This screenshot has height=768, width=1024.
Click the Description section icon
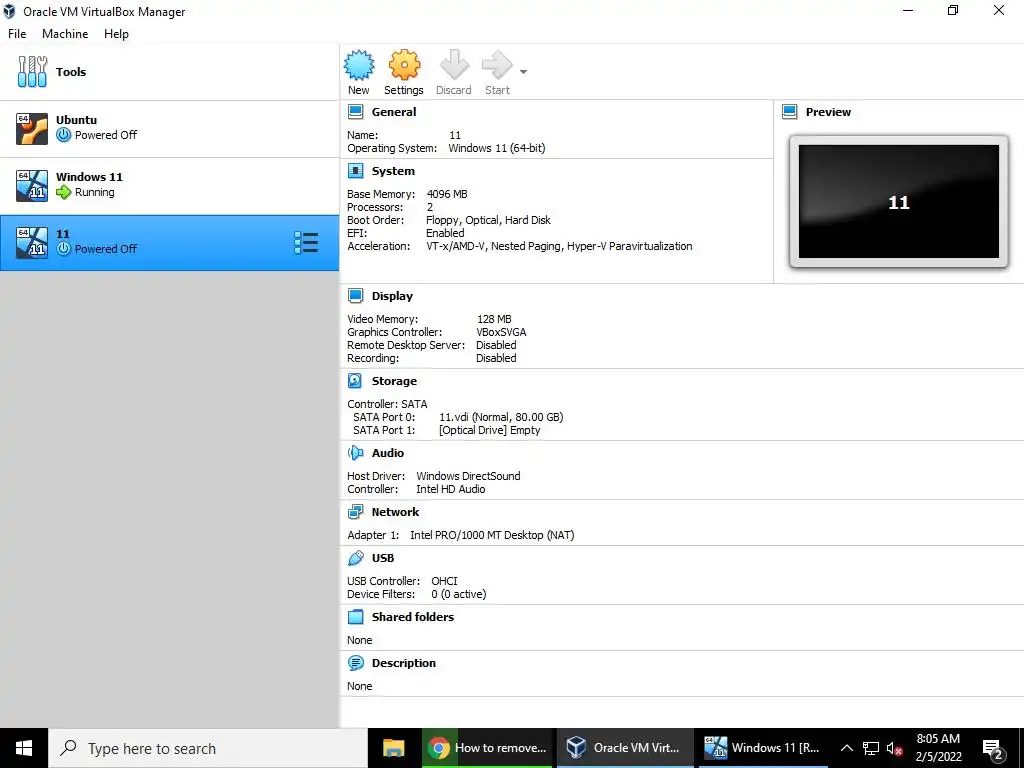coord(355,663)
